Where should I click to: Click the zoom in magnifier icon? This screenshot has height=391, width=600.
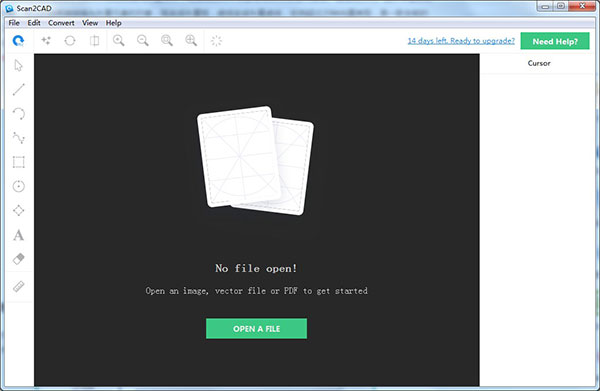point(119,41)
